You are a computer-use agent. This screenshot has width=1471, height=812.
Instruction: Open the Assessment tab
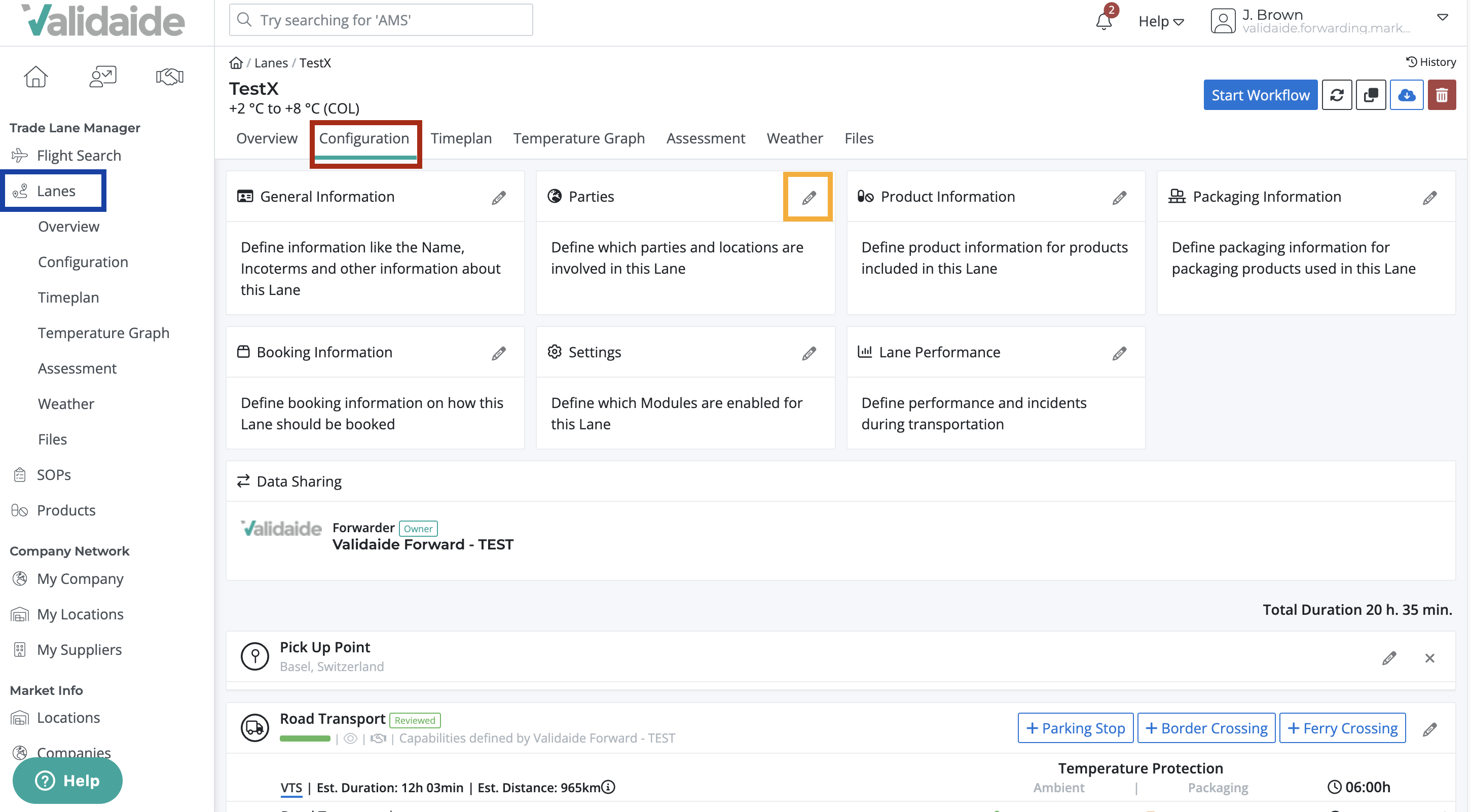coord(706,138)
